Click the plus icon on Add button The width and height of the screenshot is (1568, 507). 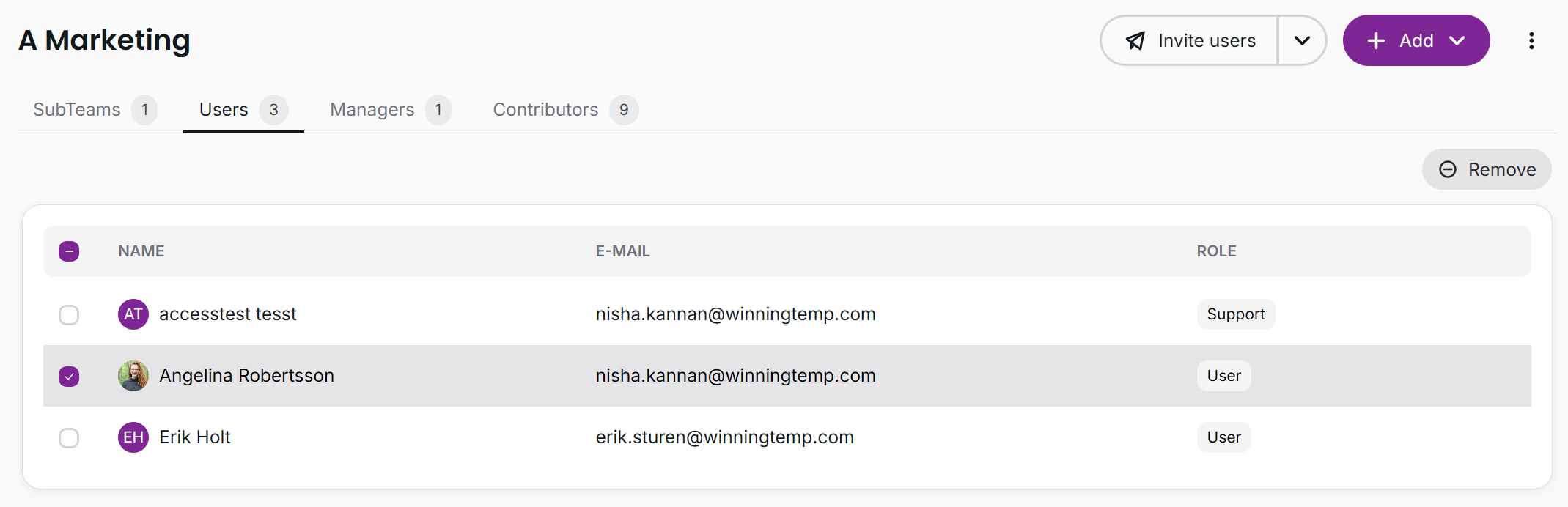[1376, 41]
